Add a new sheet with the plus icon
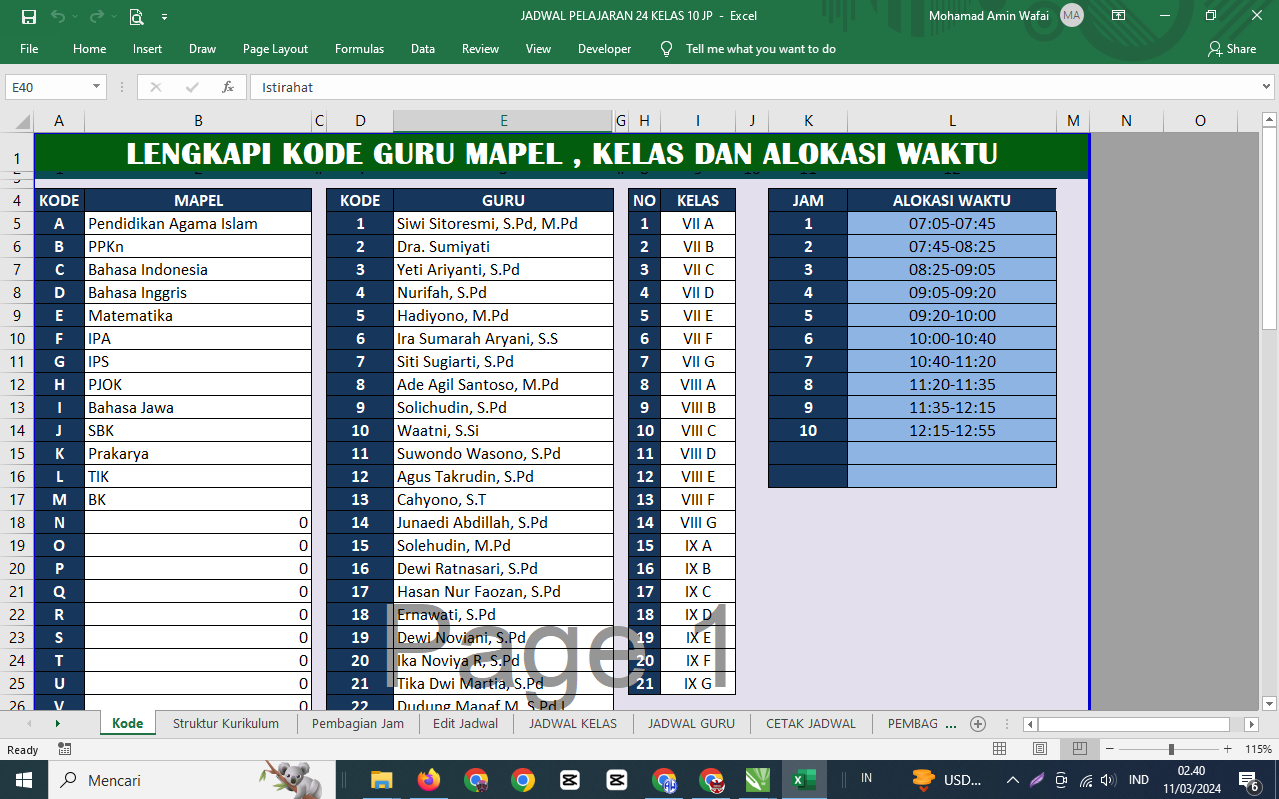The height and width of the screenshot is (799, 1279). [978, 724]
